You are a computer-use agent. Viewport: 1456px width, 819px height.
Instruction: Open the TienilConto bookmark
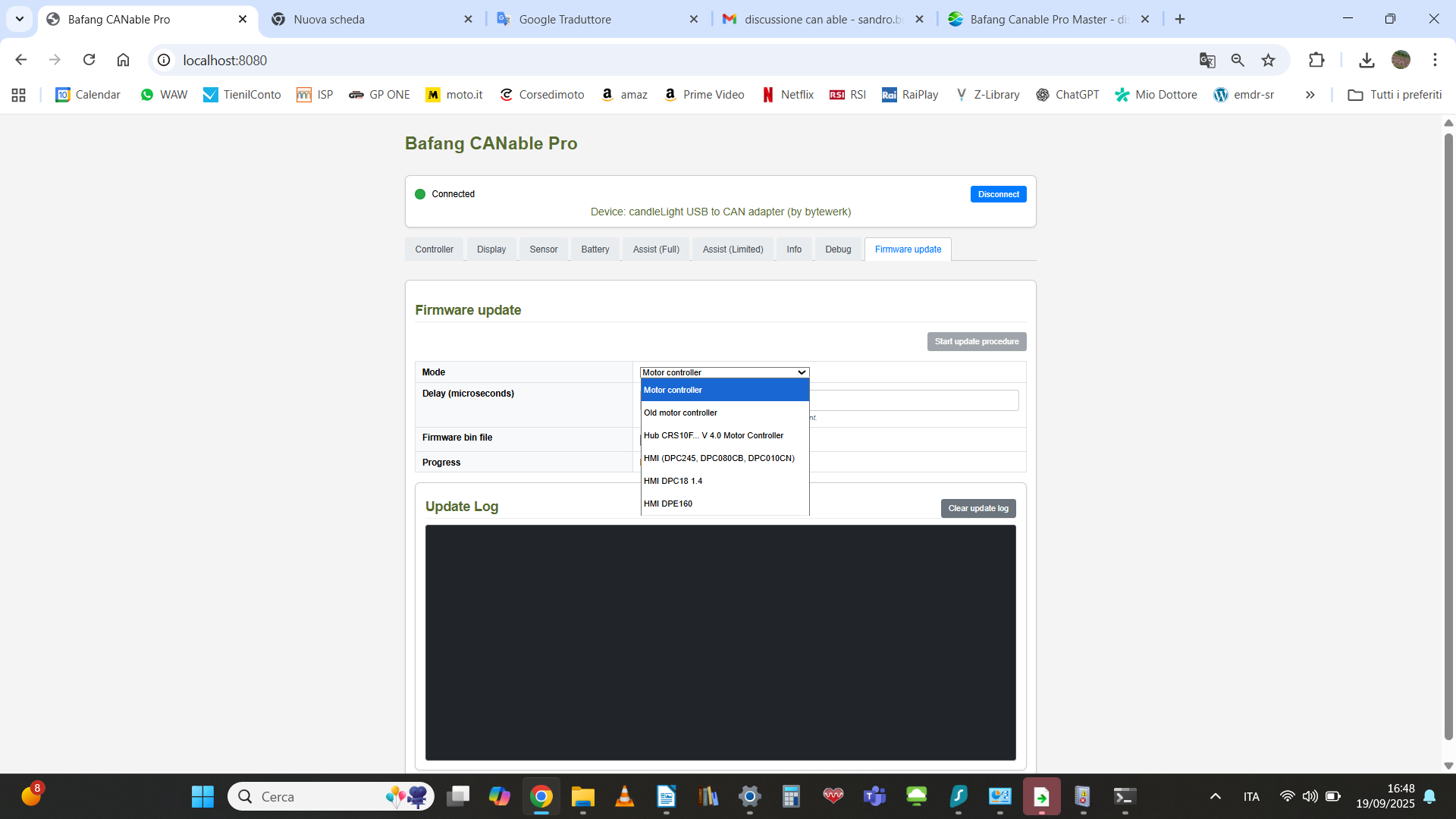tap(242, 95)
